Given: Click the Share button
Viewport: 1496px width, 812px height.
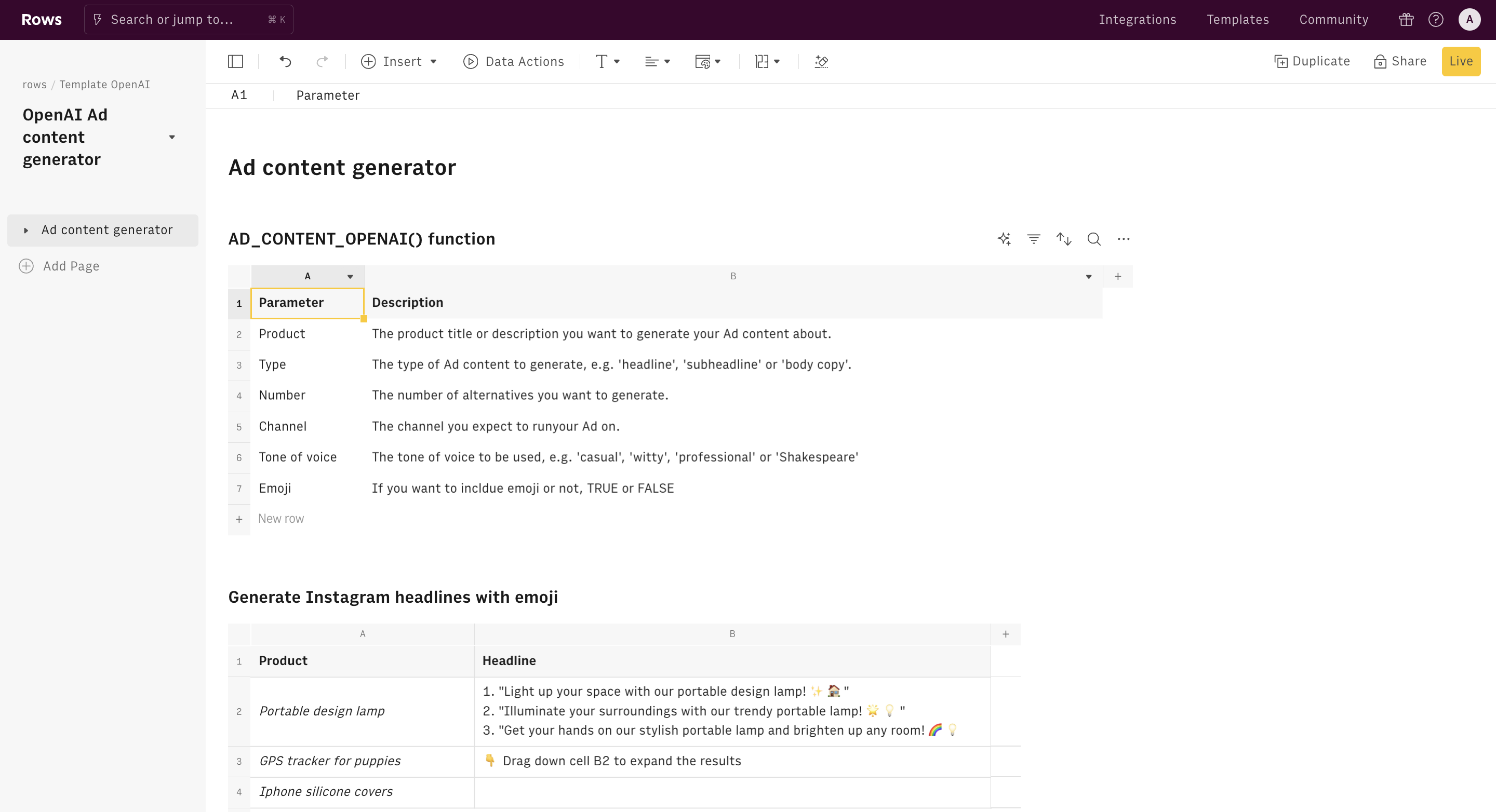Looking at the screenshot, I should 1399,62.
